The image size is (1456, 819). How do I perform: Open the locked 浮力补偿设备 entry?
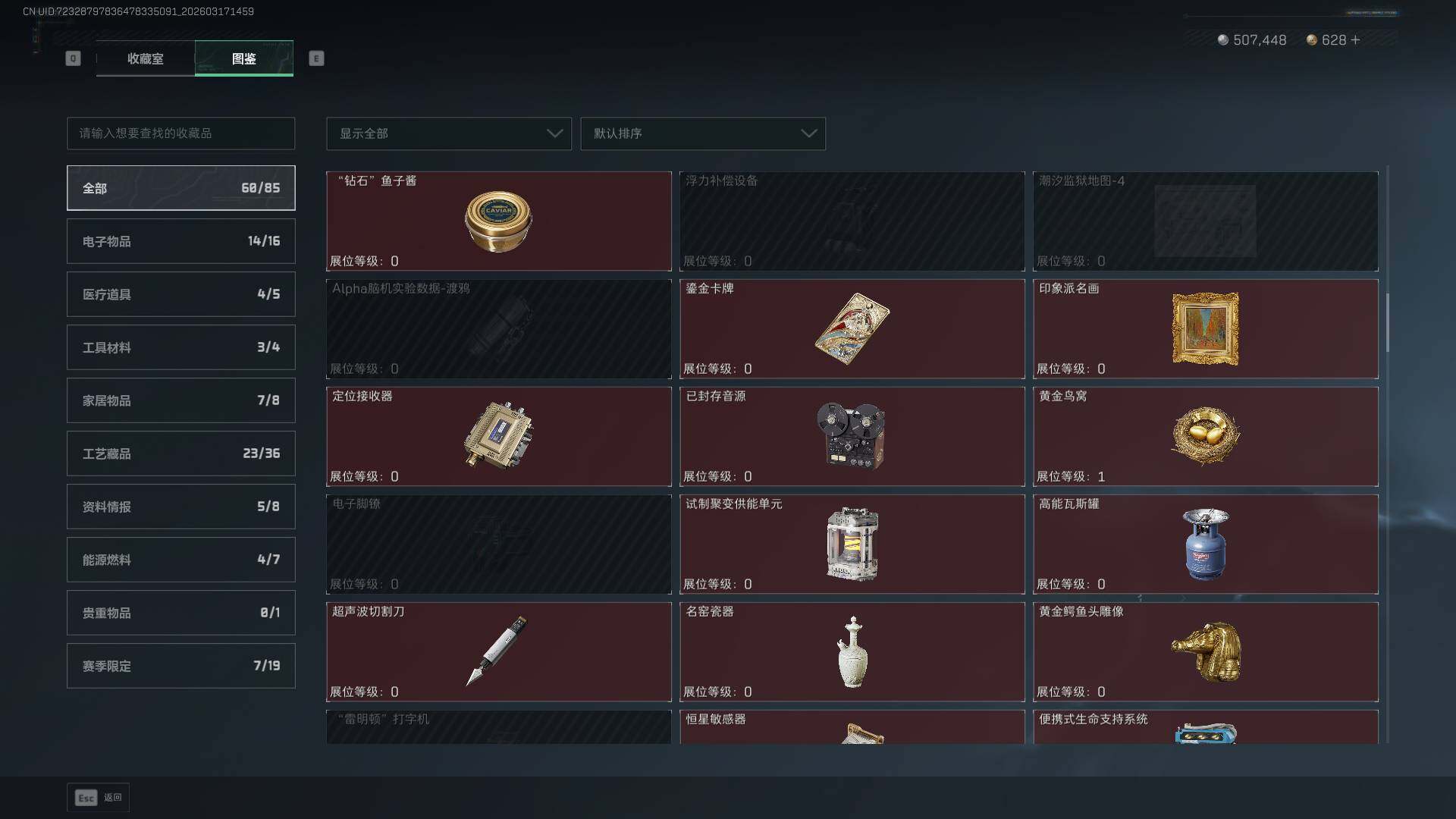852,221
